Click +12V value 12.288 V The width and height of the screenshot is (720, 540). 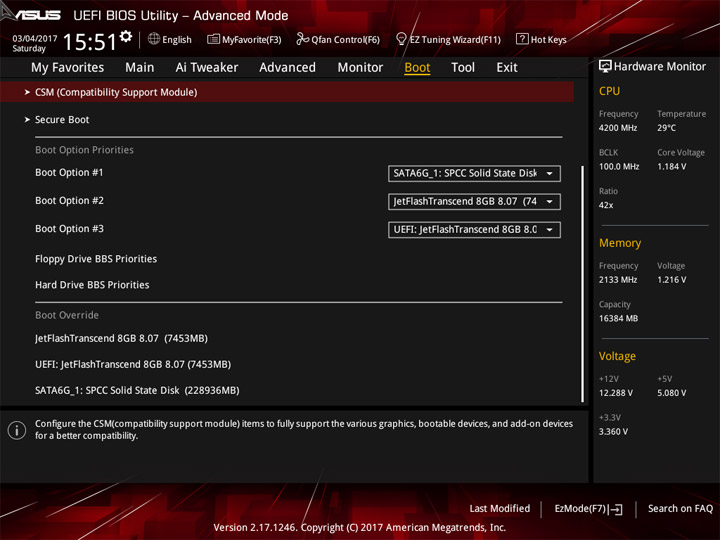[616, 394]
